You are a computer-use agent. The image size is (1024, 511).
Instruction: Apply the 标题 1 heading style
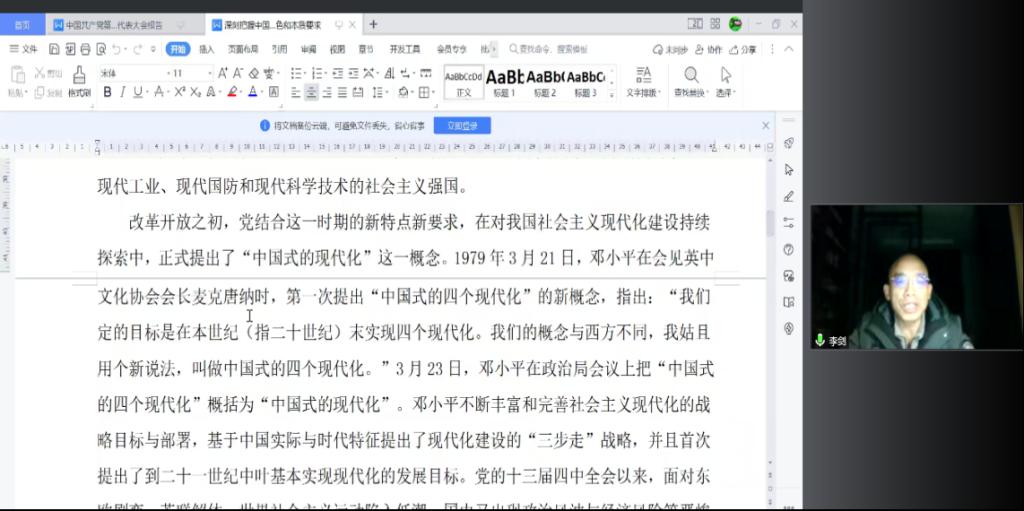[503, 81]
